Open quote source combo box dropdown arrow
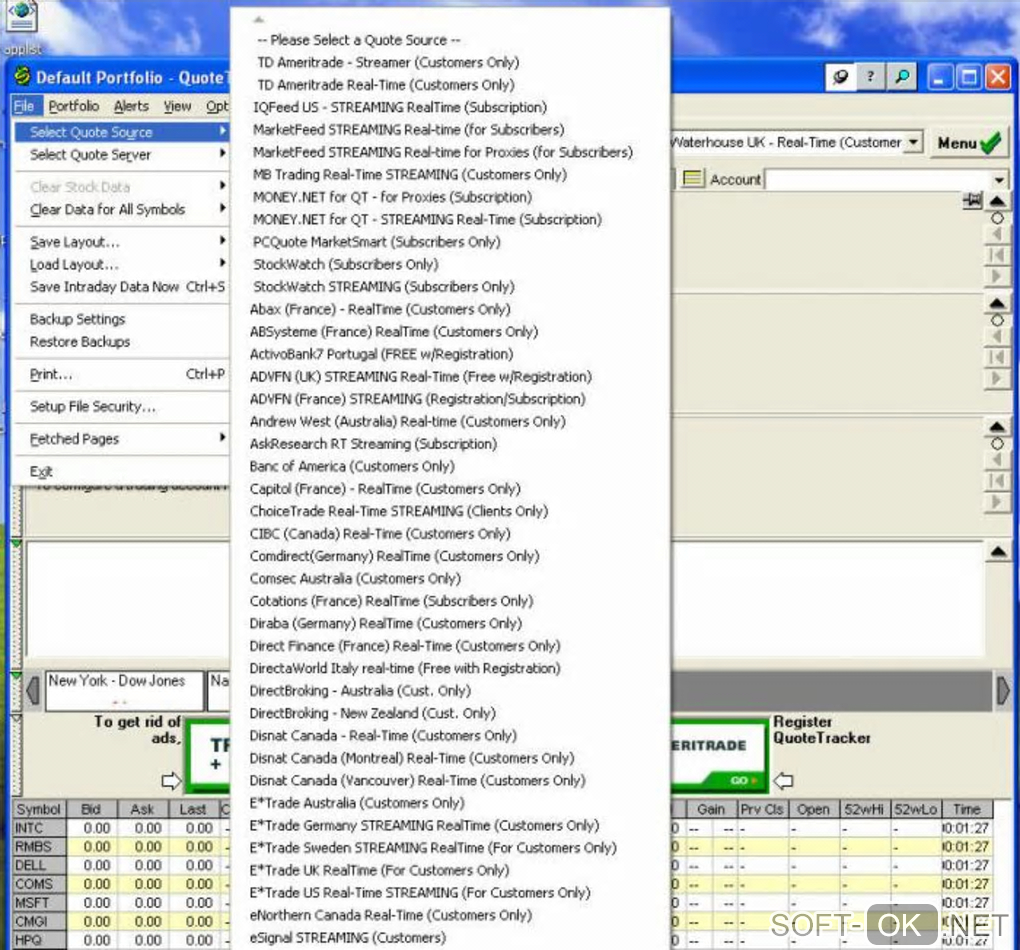1020x950 pixels. pos(914,142)
